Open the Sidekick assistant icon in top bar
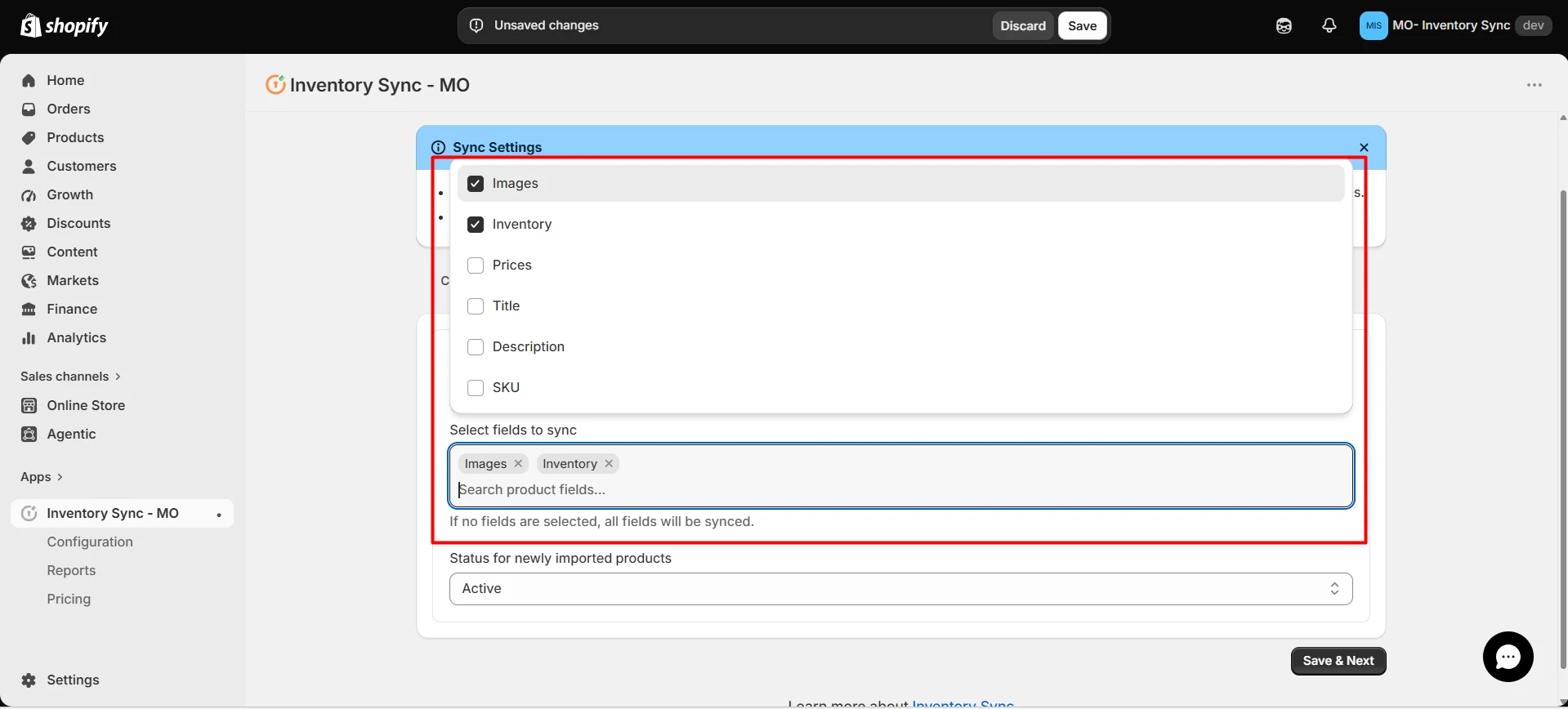Screen dimensions: 1568x709 [1284, 25]
